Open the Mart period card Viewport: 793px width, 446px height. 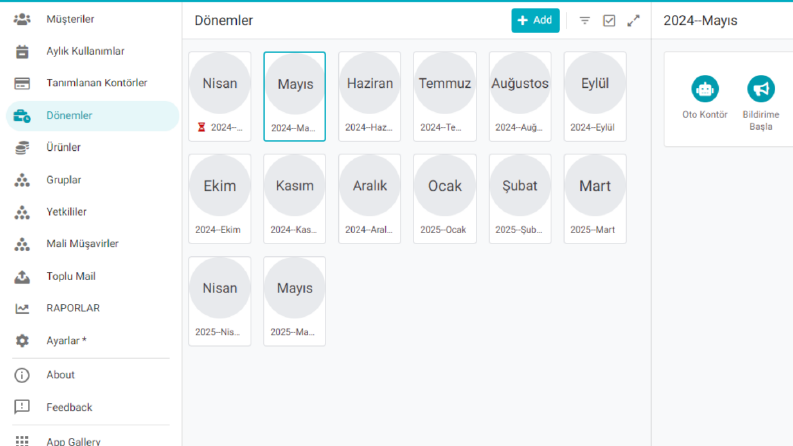coord(595,199)
